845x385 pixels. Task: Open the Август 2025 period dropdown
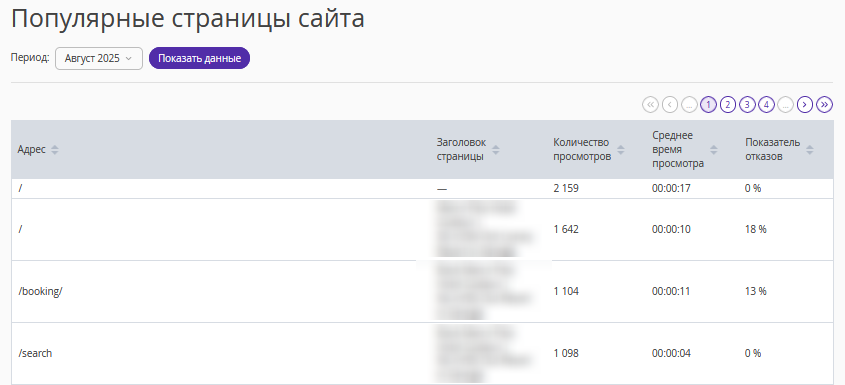click(99, 58)
